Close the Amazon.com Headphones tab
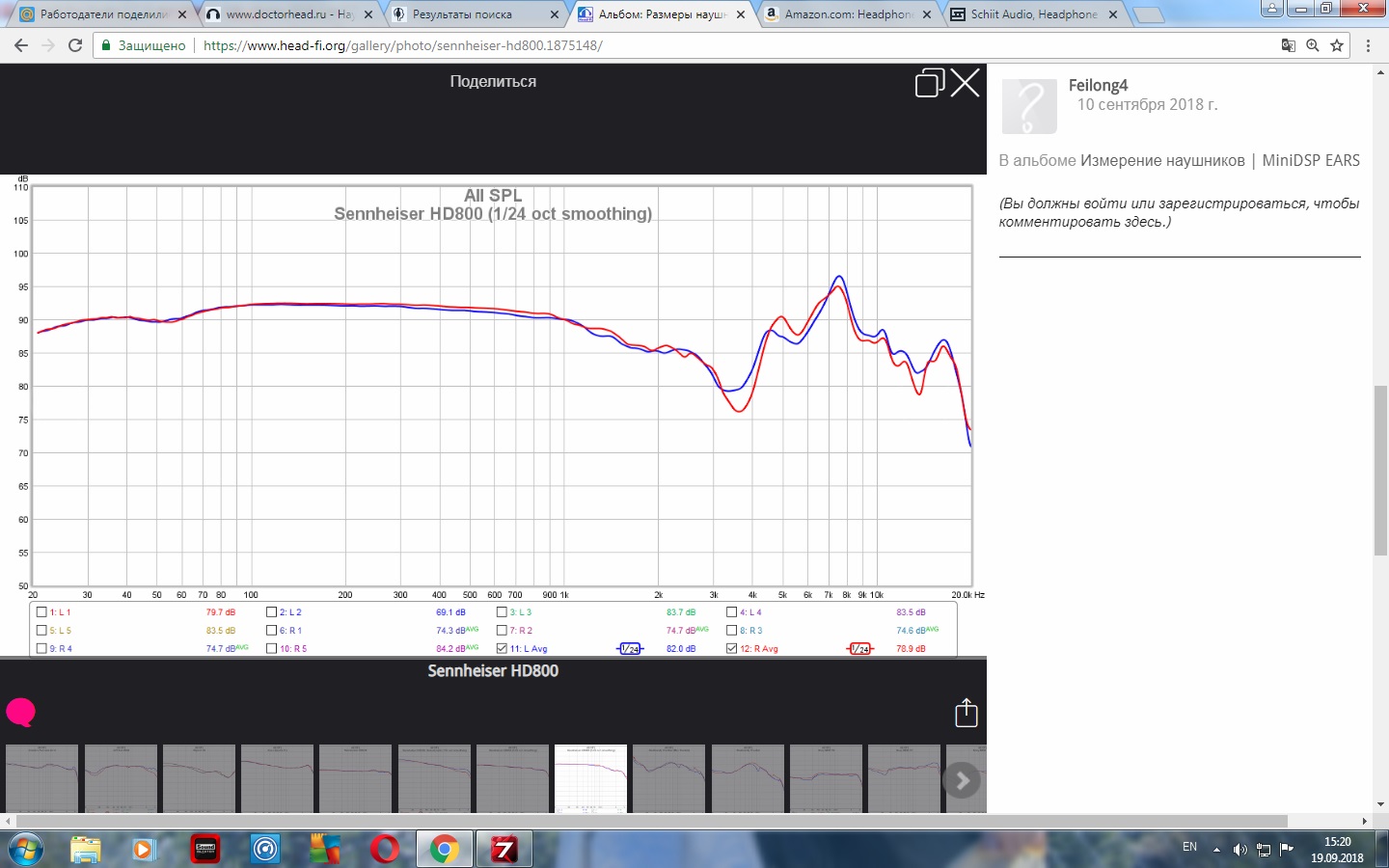 click(x=927, y=14)
